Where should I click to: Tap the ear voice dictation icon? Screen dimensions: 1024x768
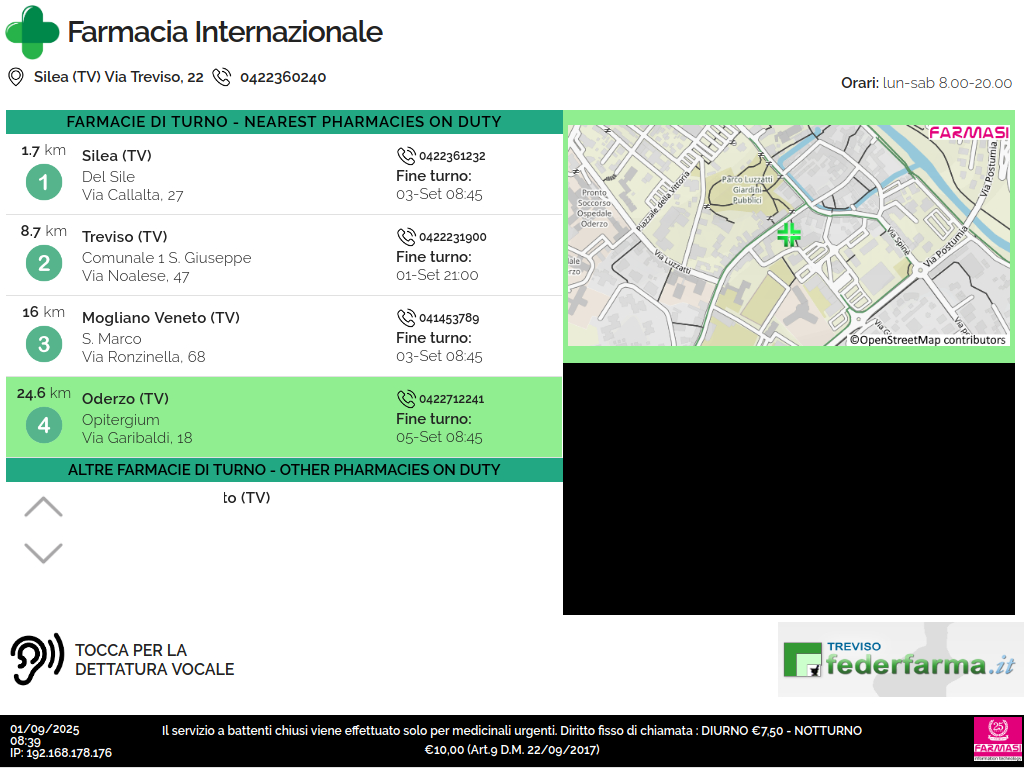coord(37,660)
